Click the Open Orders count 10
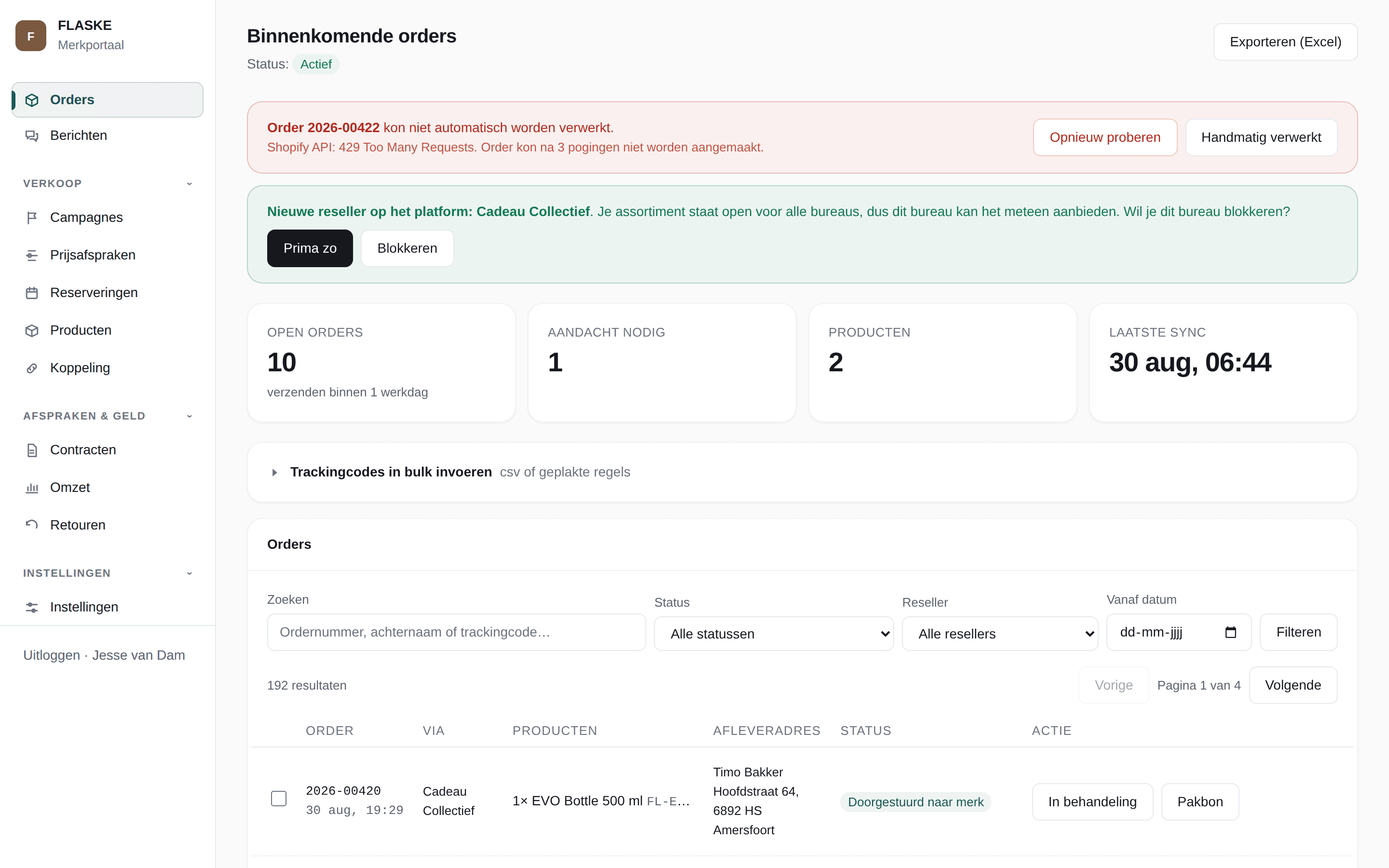Image resolution: width=1389 pixels, height=868 pixels. [281, 362]
